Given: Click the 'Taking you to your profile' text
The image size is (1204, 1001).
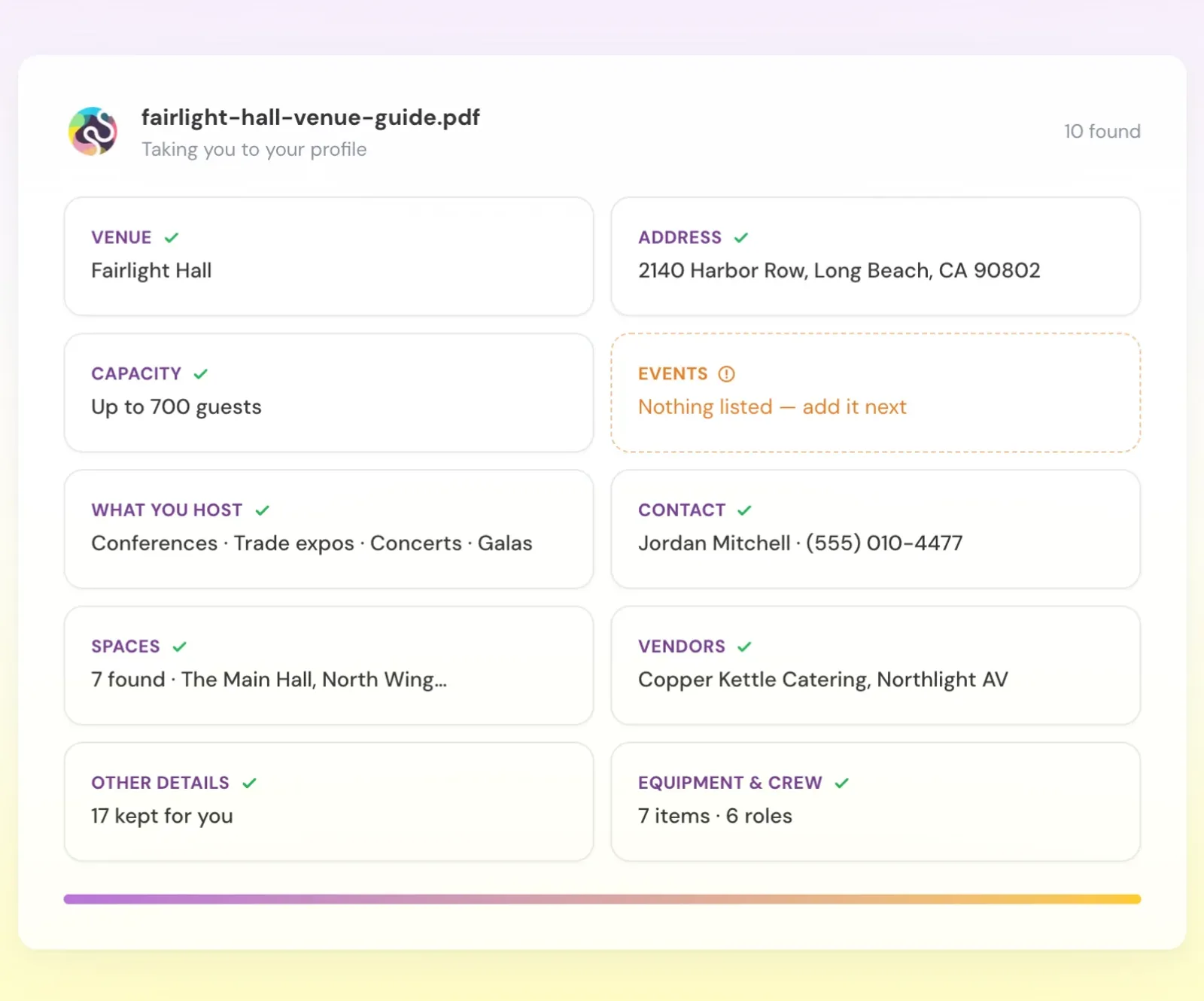Looking at the screenshot, I should [254, 150].
